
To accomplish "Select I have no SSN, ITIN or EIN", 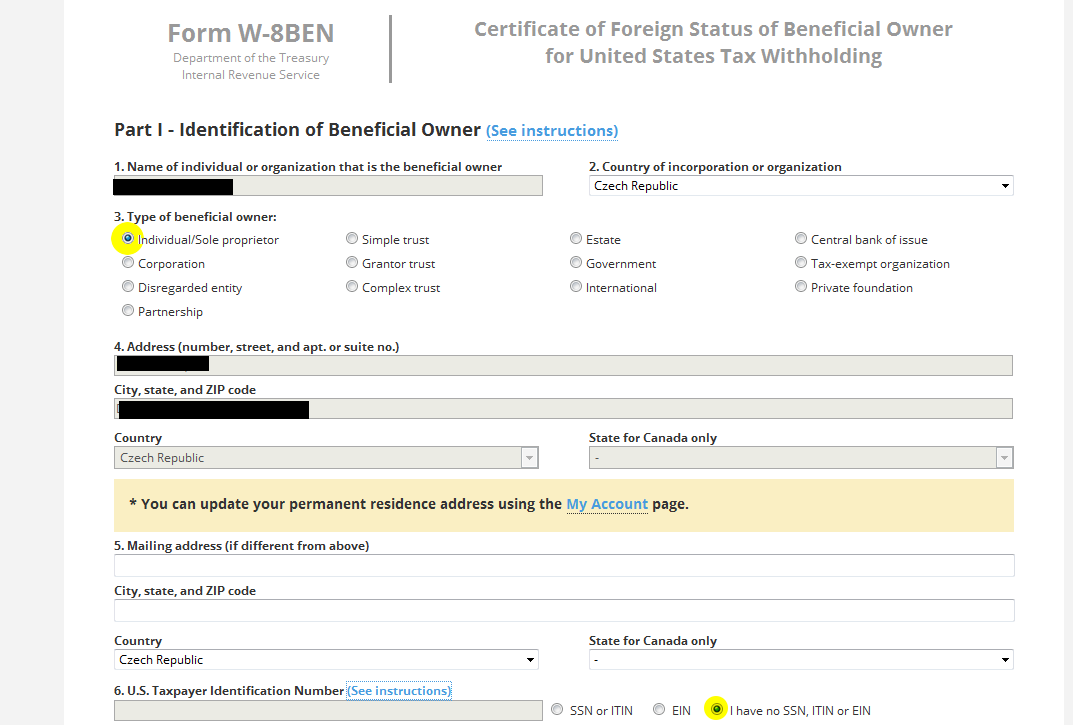I will coord(716,709).
